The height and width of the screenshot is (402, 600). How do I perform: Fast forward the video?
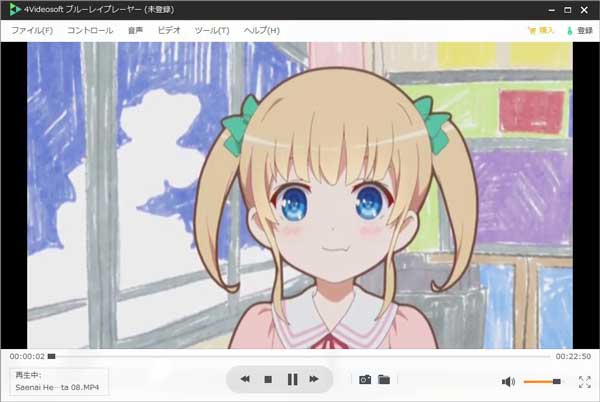tap(314, 379)
